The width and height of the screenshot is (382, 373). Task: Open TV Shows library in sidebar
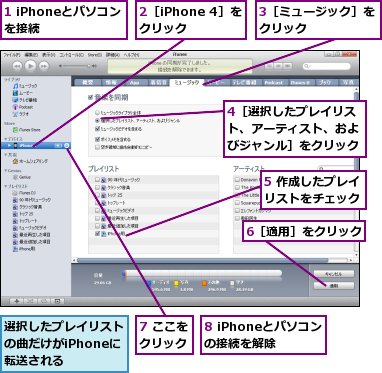25,100
